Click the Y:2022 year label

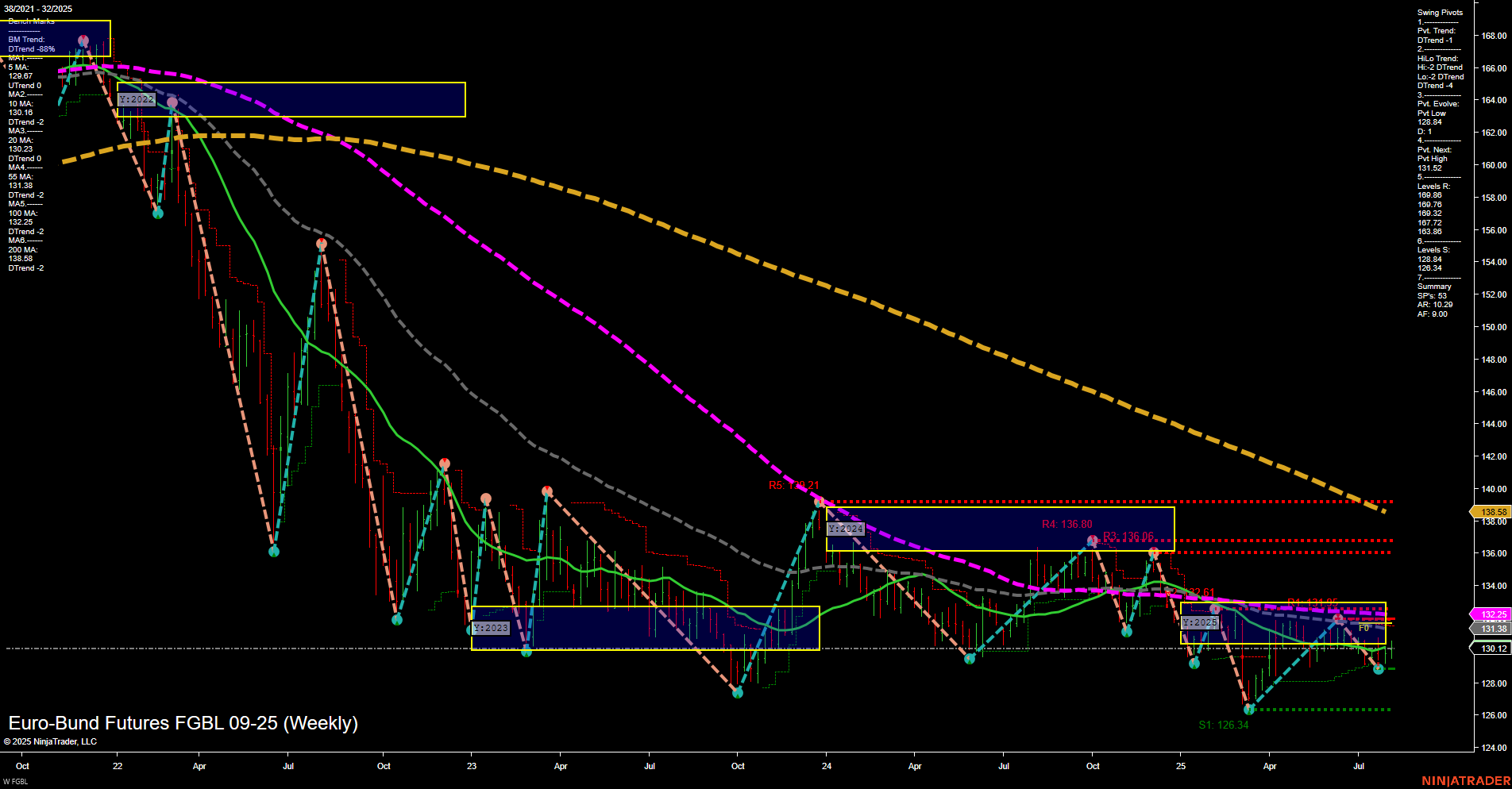(136, 100)
